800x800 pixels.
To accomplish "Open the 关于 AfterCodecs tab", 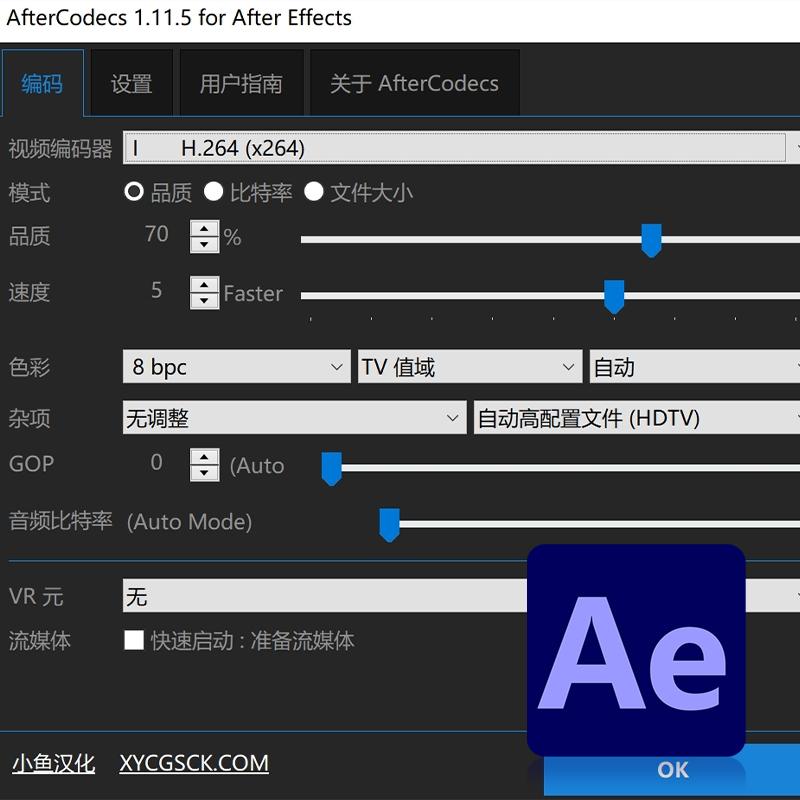I will tap(414, 83).
